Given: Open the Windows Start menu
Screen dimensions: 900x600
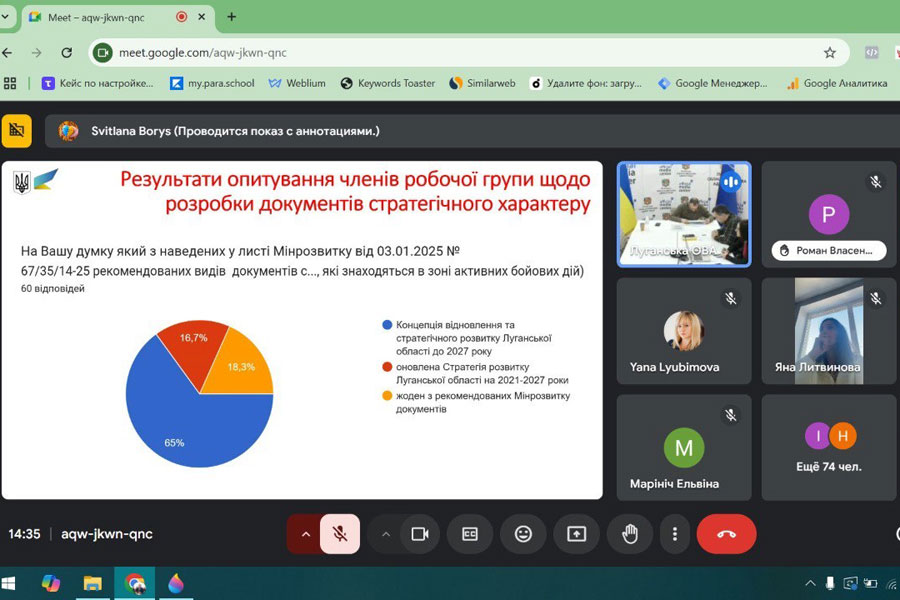Looking at the screenshot, I should click(x=9, y=584).
